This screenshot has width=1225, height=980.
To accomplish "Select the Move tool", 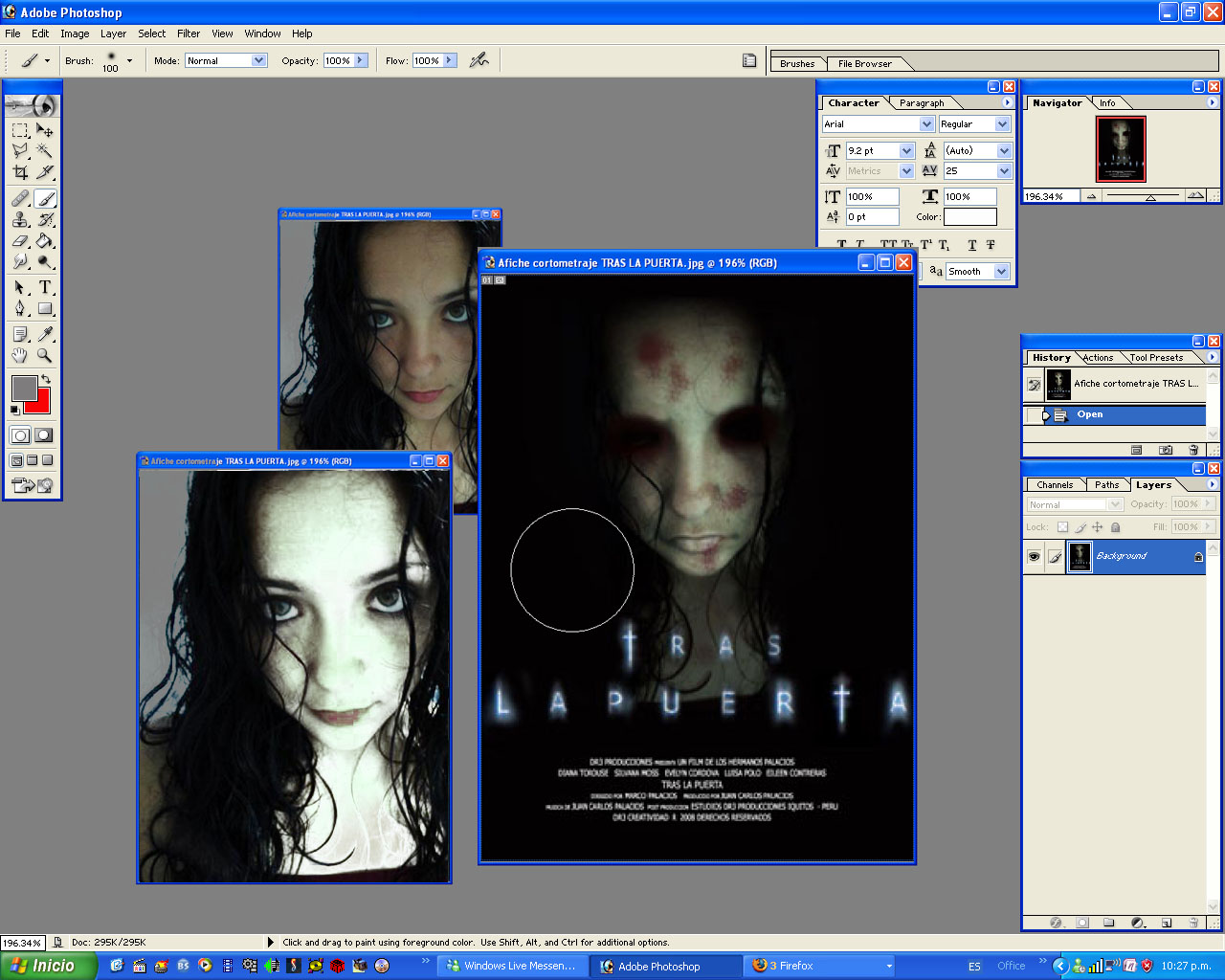I will (45, 130).
